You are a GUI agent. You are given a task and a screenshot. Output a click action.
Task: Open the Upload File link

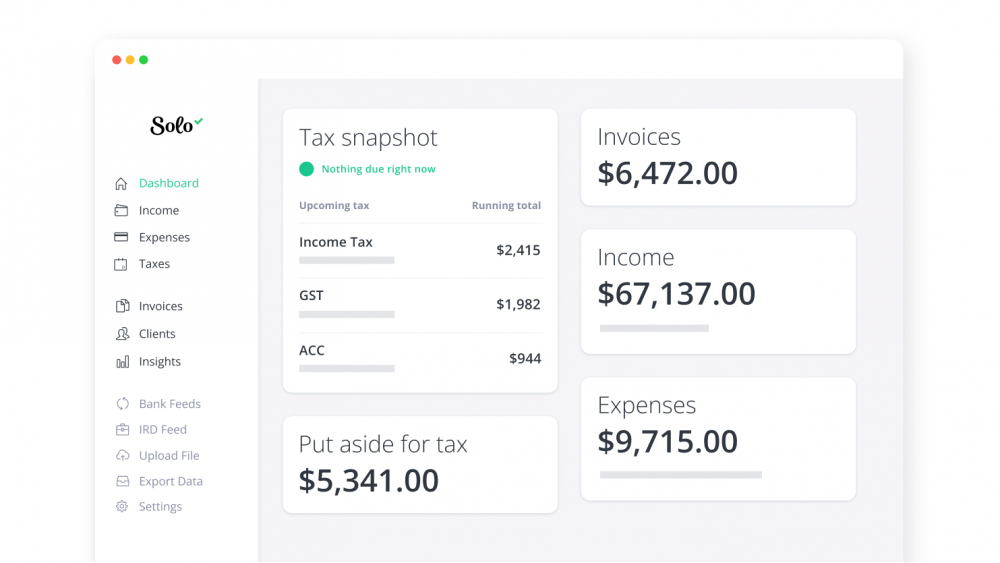tap(169, 456)
